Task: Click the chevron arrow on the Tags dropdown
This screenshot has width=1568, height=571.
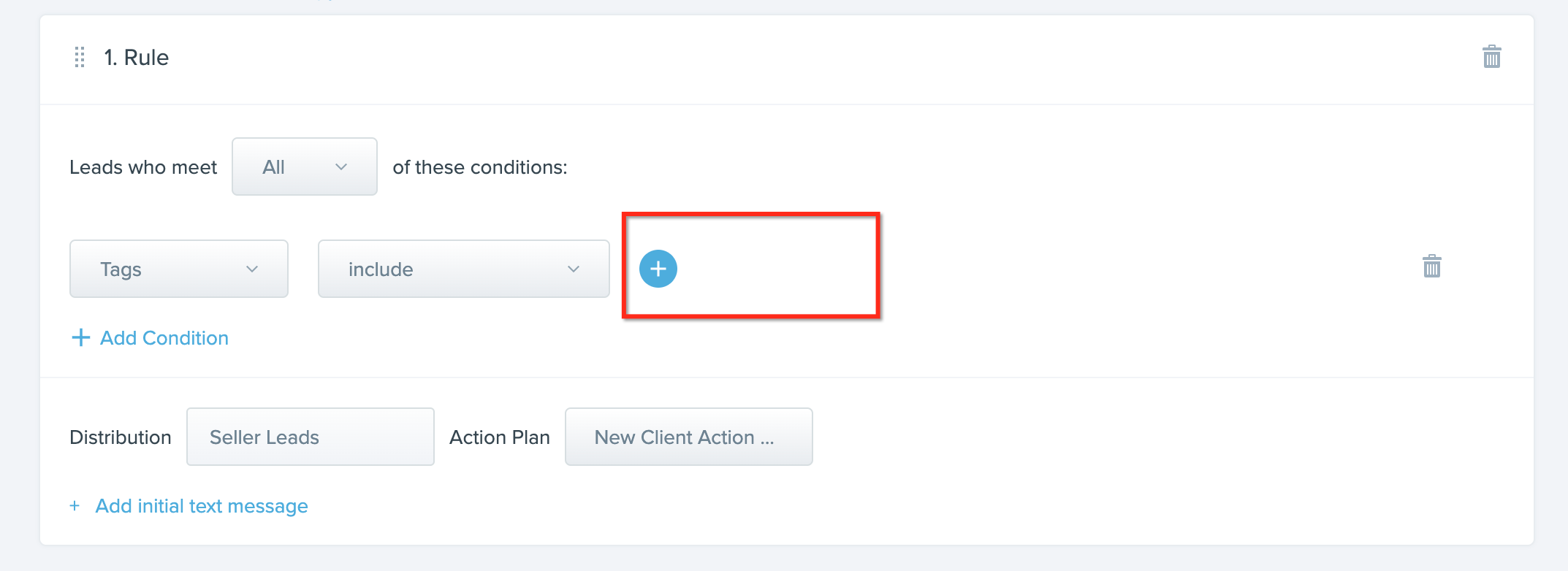Action: (252, 269)
